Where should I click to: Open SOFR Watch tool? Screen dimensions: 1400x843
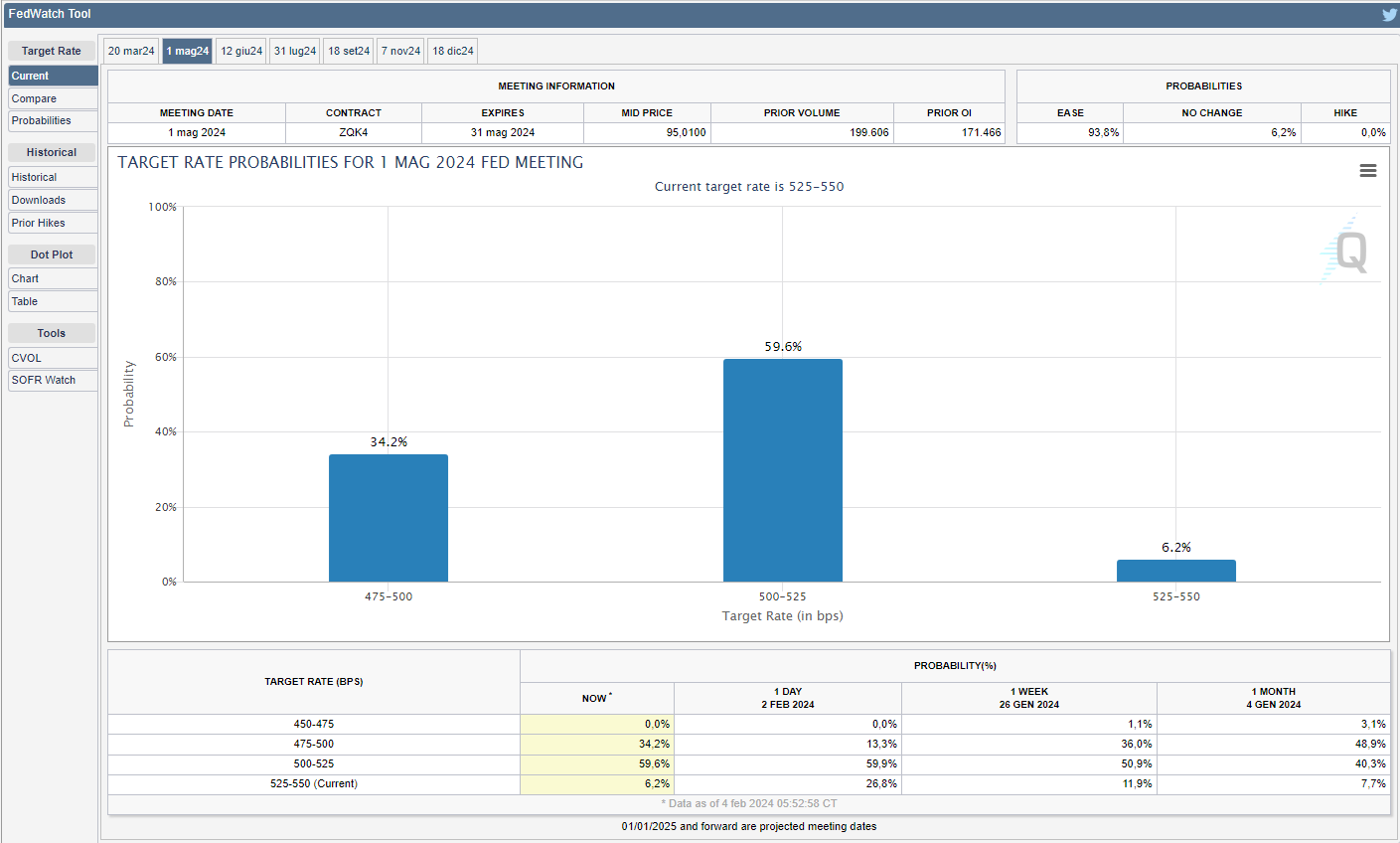tap(53, 380)
